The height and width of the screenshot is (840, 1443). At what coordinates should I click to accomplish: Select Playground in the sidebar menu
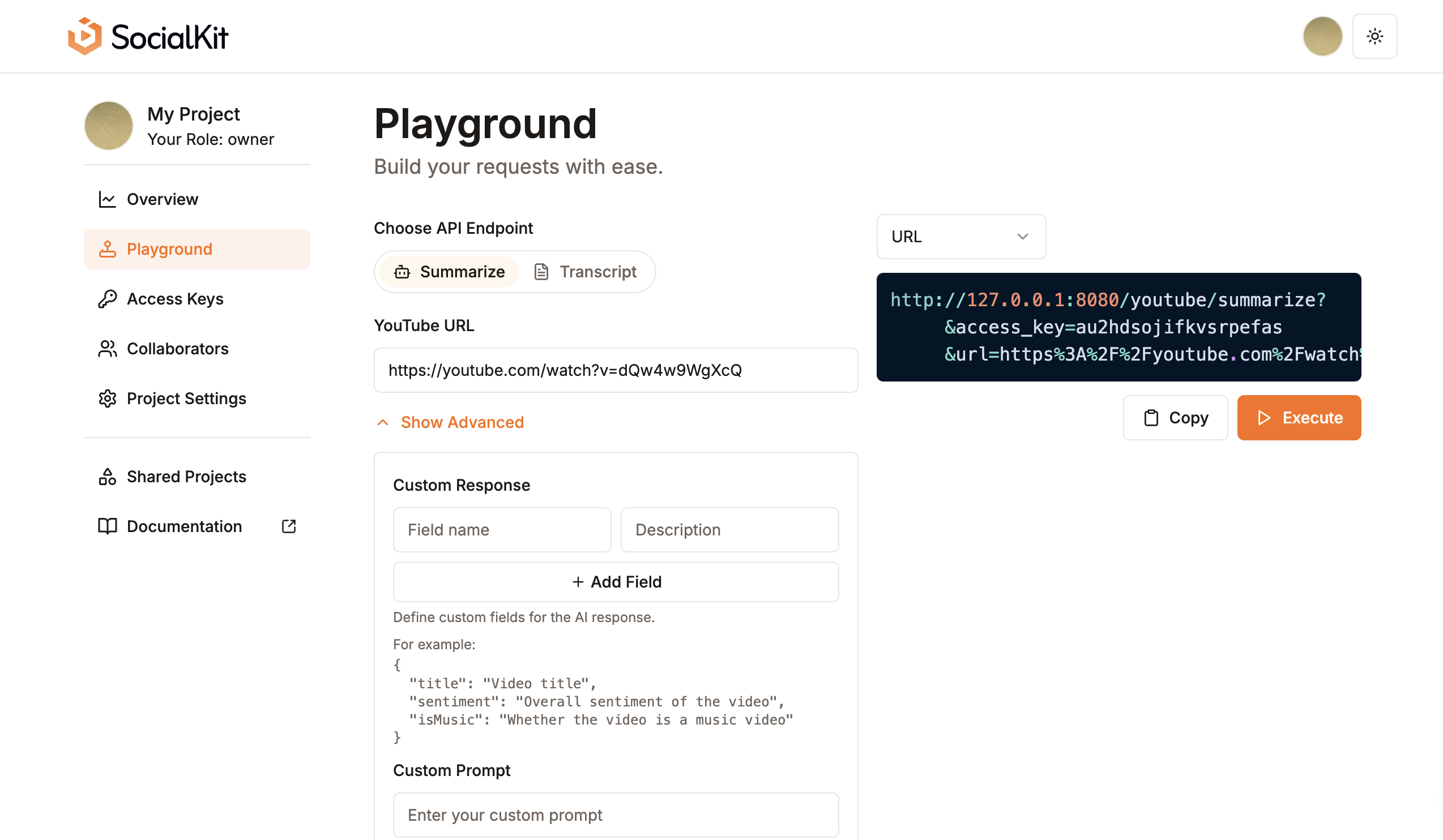click(169, 249)
